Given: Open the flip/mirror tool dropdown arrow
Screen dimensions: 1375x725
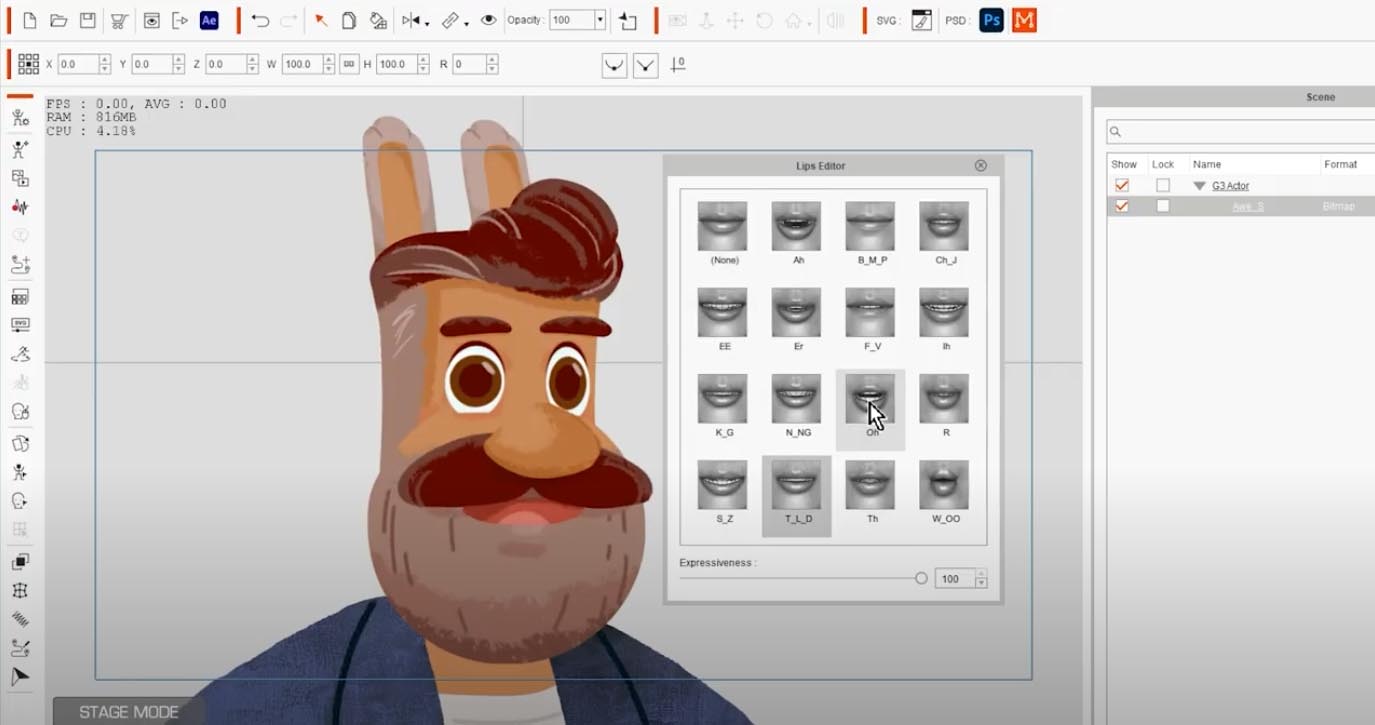Looking at the screenshot, I should [427, 22].
